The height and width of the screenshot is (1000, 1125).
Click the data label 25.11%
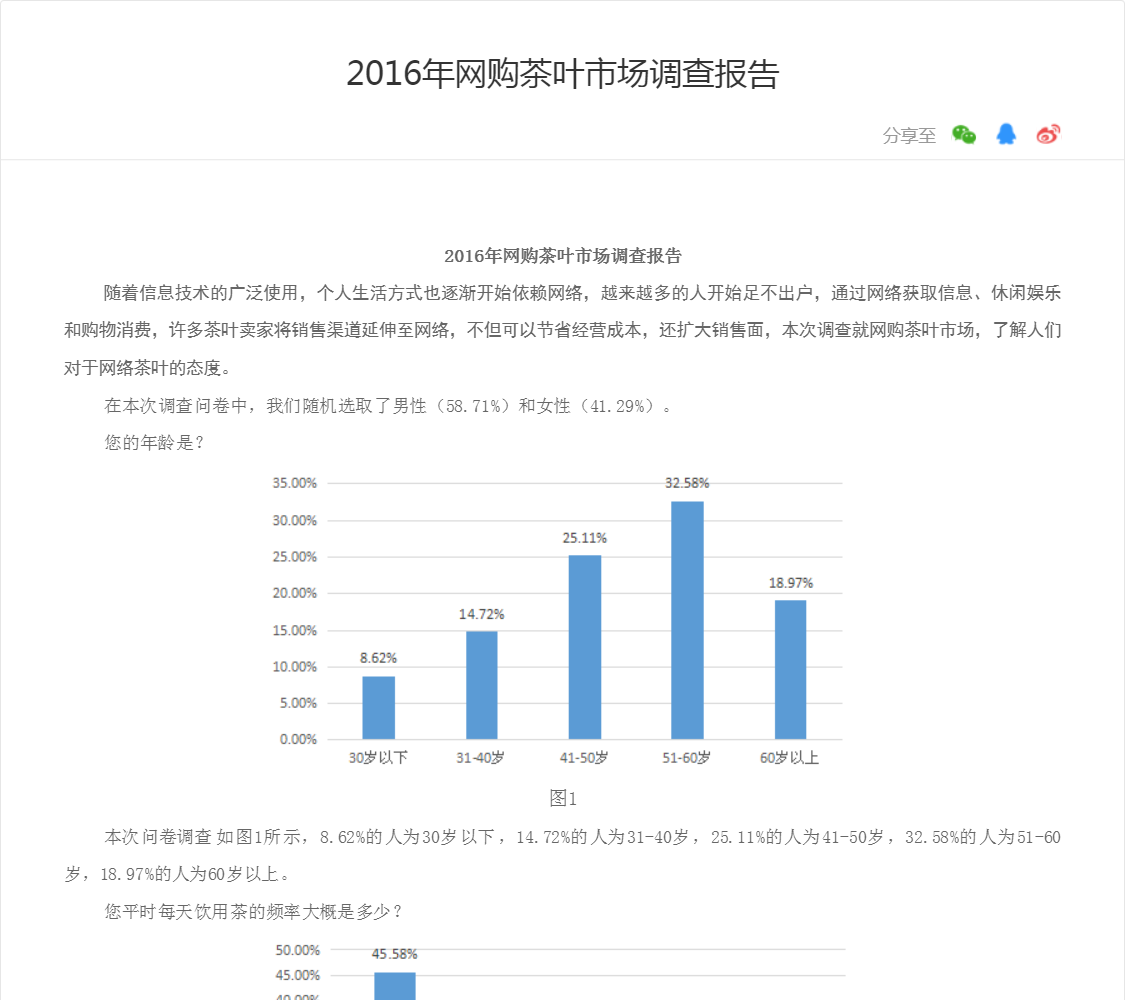pos(584,538)
